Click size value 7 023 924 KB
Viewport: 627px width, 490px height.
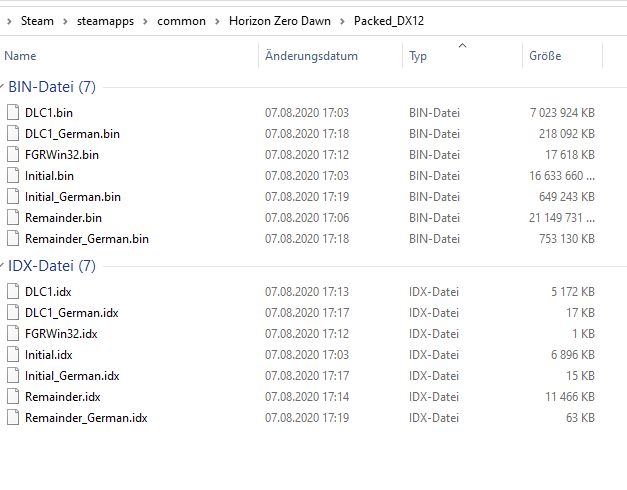coord(562,113)
